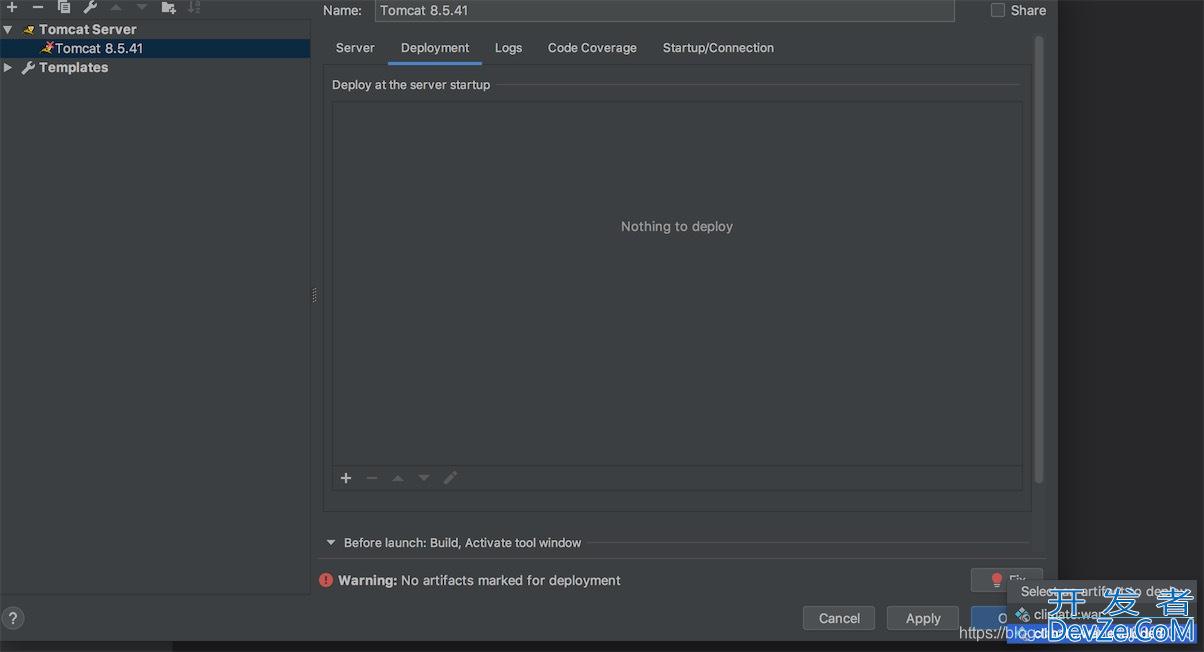The width and height of the screenshot is (1204, 652).
Task: Open the Logs tab
Action: point(508,48)
